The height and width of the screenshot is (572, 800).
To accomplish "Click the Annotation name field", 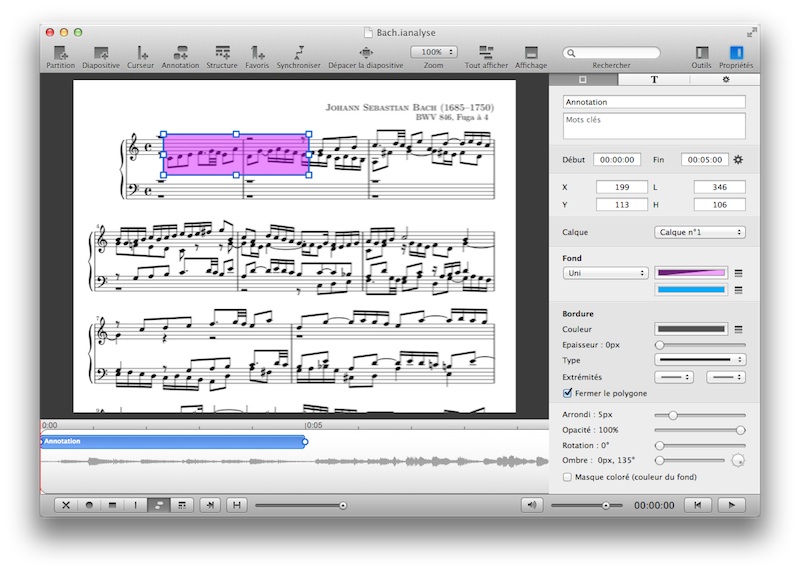I will tap(654, 102).
